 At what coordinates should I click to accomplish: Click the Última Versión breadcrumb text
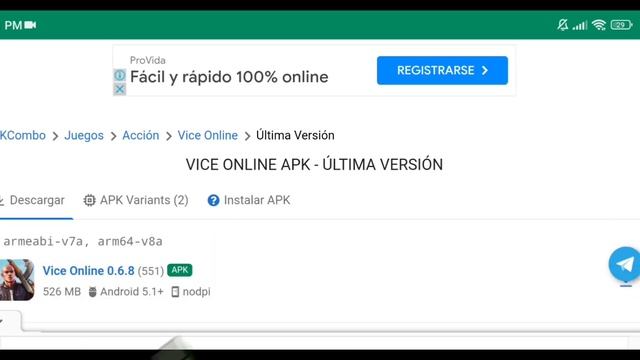tap(295, 135)
